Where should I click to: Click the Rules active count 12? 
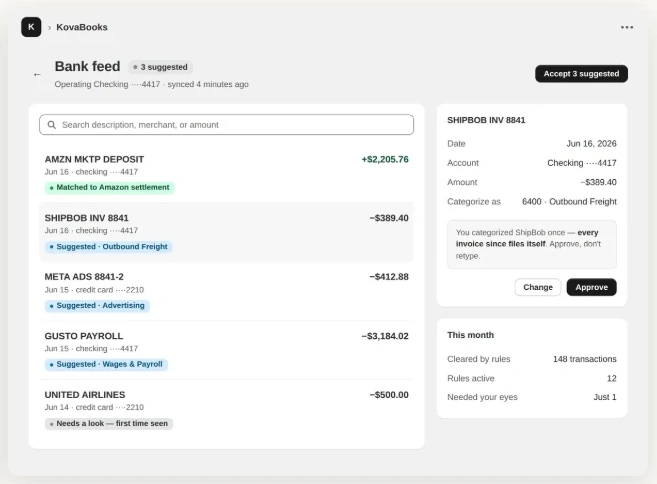tap(611, 378)
